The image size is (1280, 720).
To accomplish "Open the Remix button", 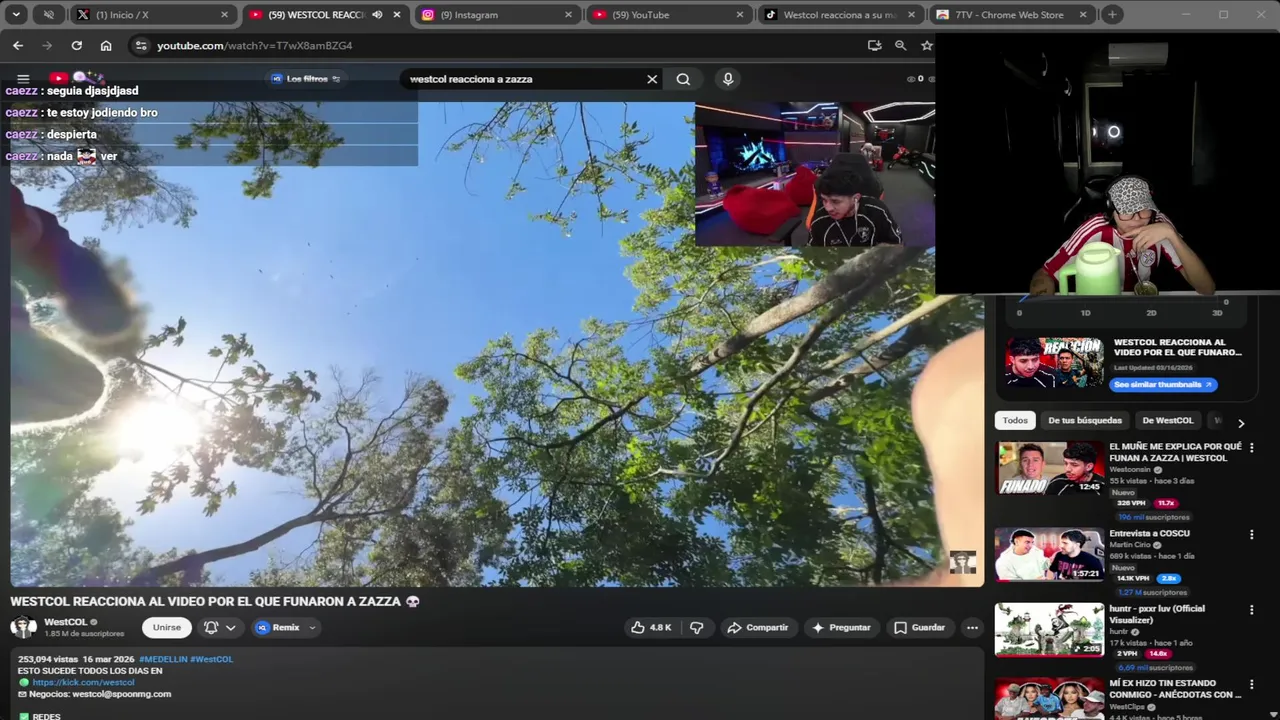I will 278,627.
